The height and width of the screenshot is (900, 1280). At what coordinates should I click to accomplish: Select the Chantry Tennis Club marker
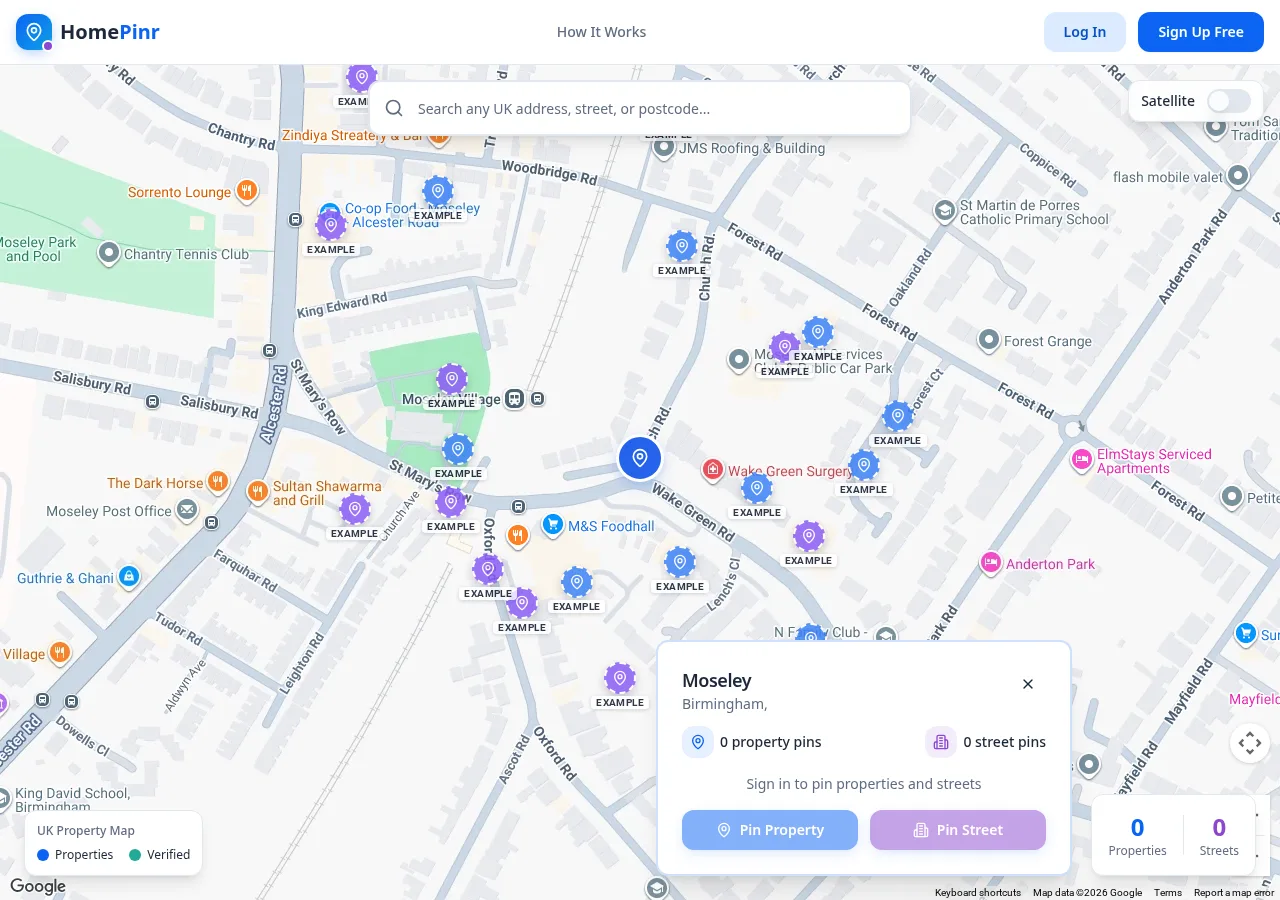tap(109, 253)
